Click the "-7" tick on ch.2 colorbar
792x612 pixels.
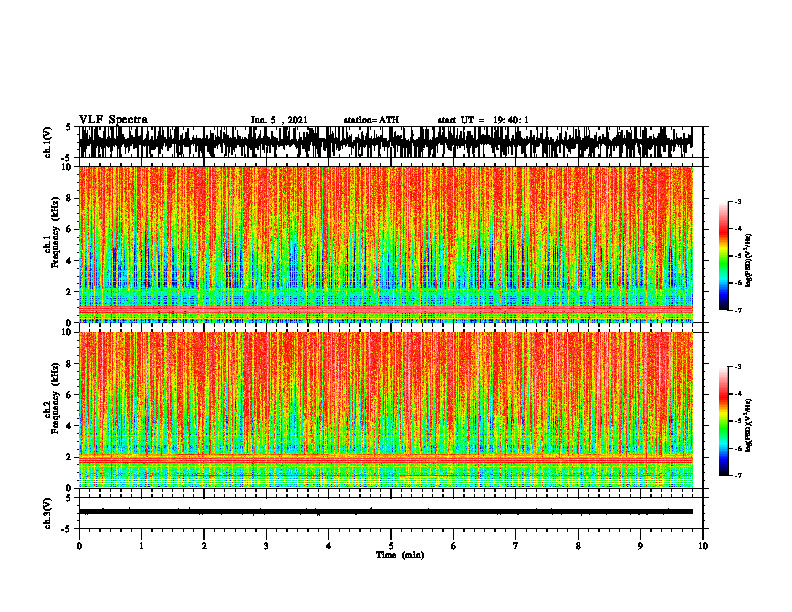click(738, 476)
